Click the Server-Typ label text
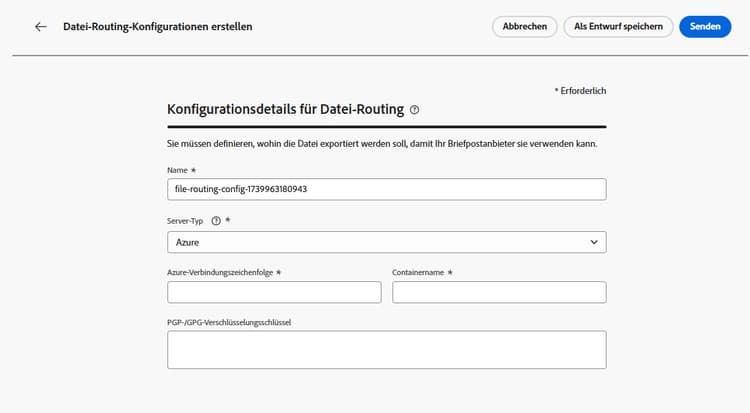Screen dimensions: 750x413 tap(186, 221)
